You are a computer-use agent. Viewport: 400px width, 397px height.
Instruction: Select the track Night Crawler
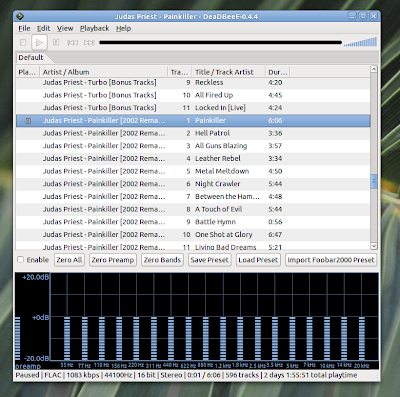point(193,184)
